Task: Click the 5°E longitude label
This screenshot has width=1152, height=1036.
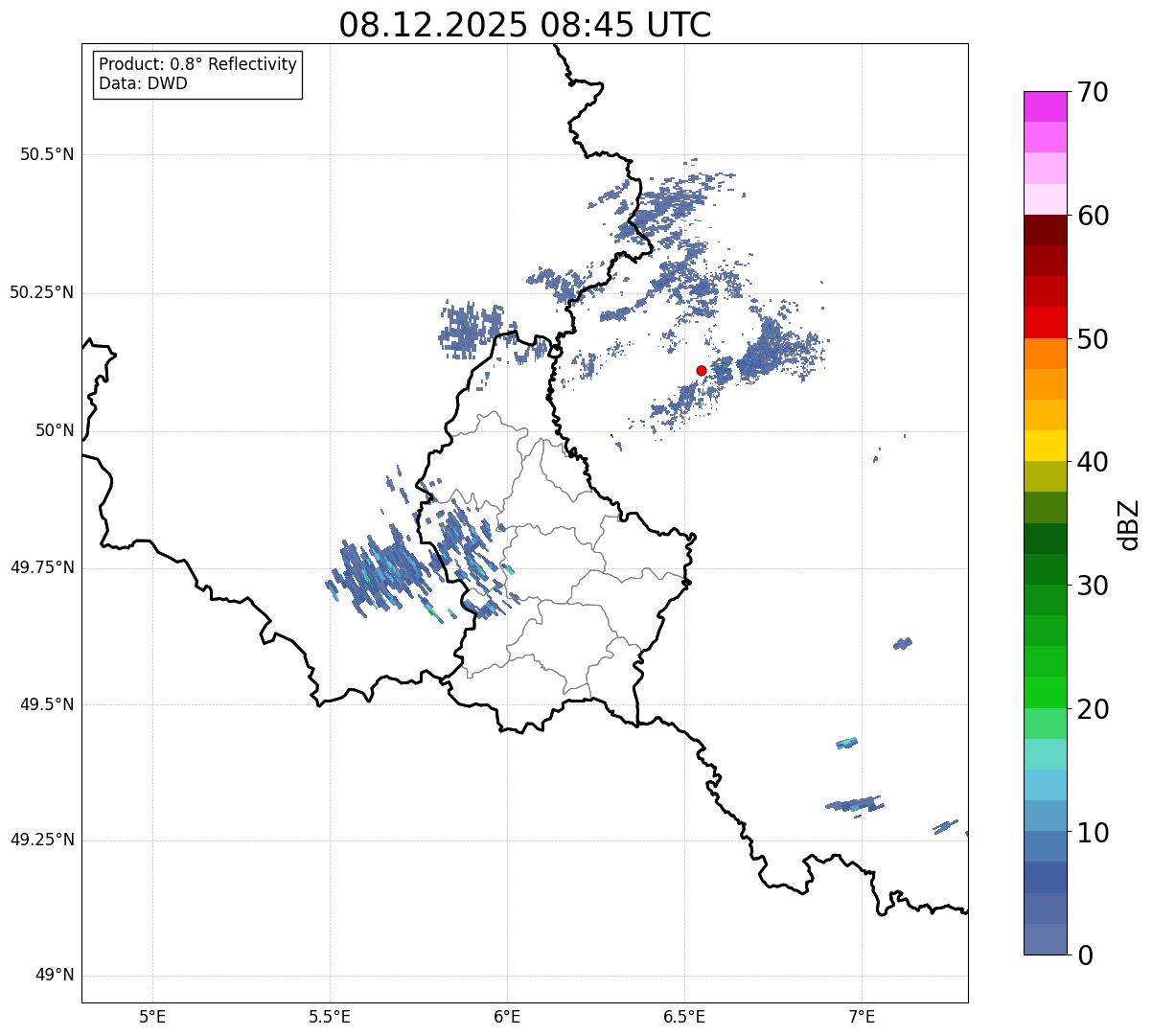Action: click(x=152, y=1017)
